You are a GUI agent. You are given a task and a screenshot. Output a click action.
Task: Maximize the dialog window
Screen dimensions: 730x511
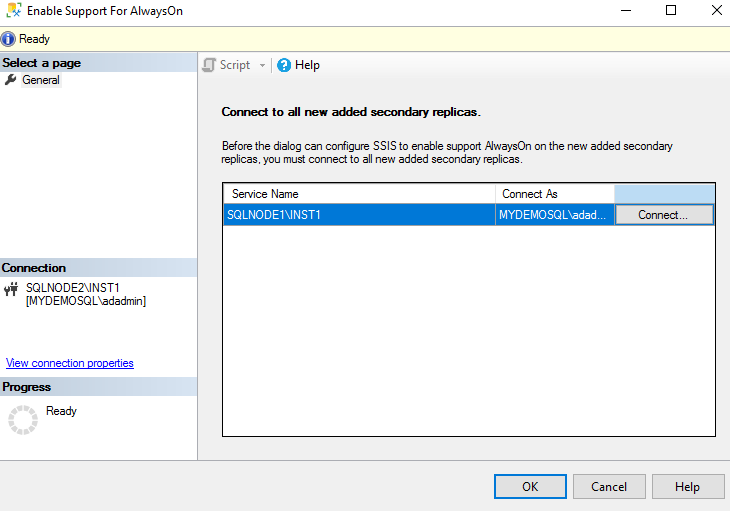(671, 11)
